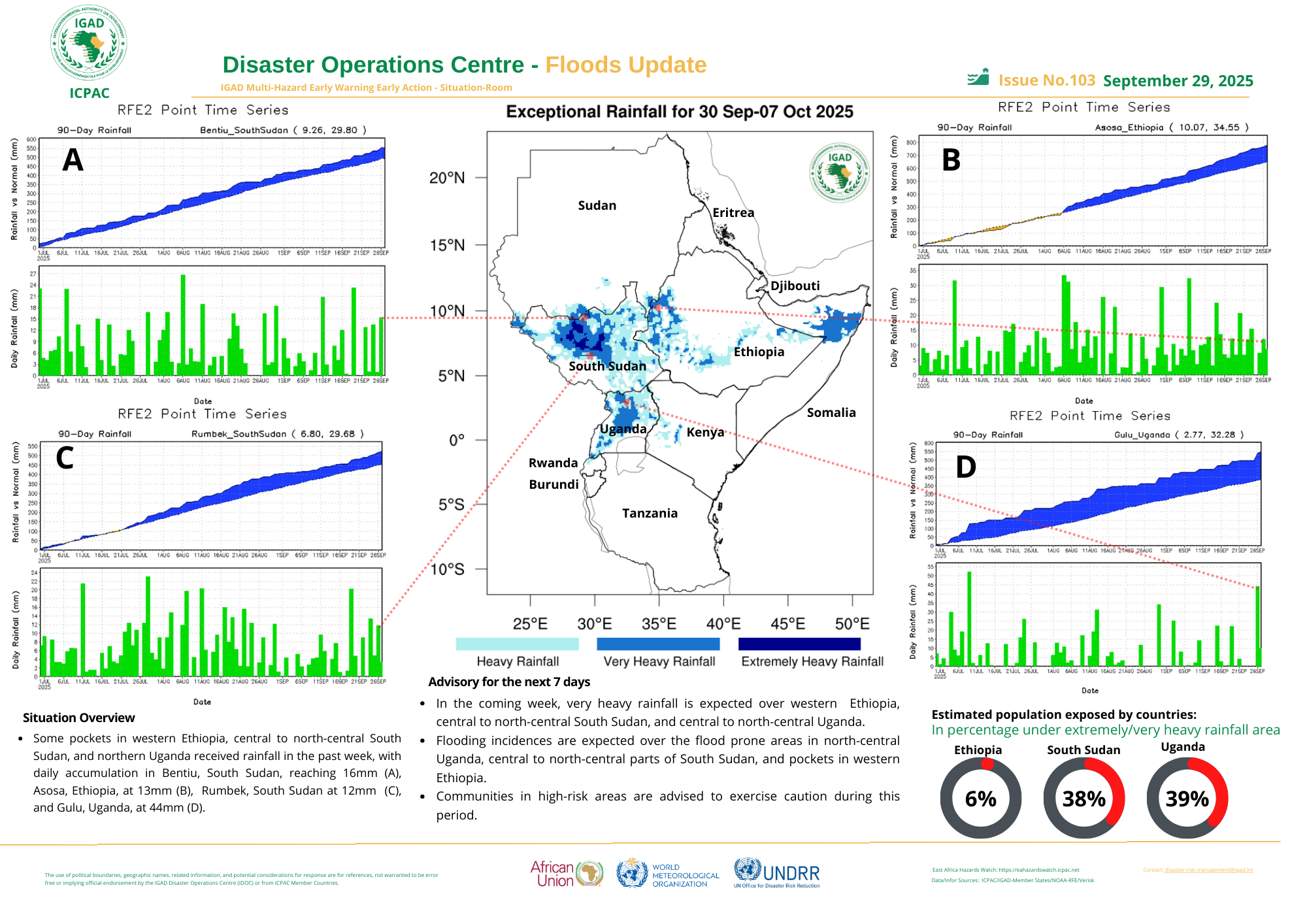Click the Floods Update title text
Viewport: 1307px width, 924px height.
point(625,65)
